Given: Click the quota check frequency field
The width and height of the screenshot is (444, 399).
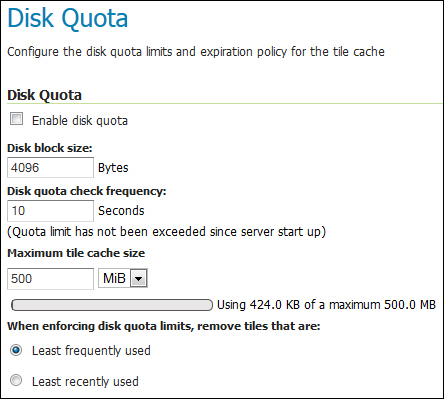Looking at the screenshot, I should point(50,211).
